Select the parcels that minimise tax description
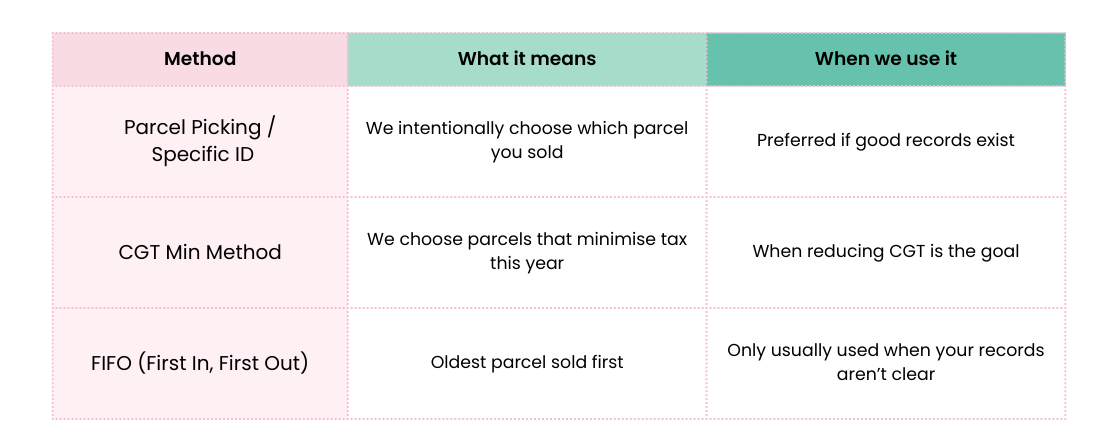The height and width of the screenshot is (448, 1118). (x=527, y=240)
